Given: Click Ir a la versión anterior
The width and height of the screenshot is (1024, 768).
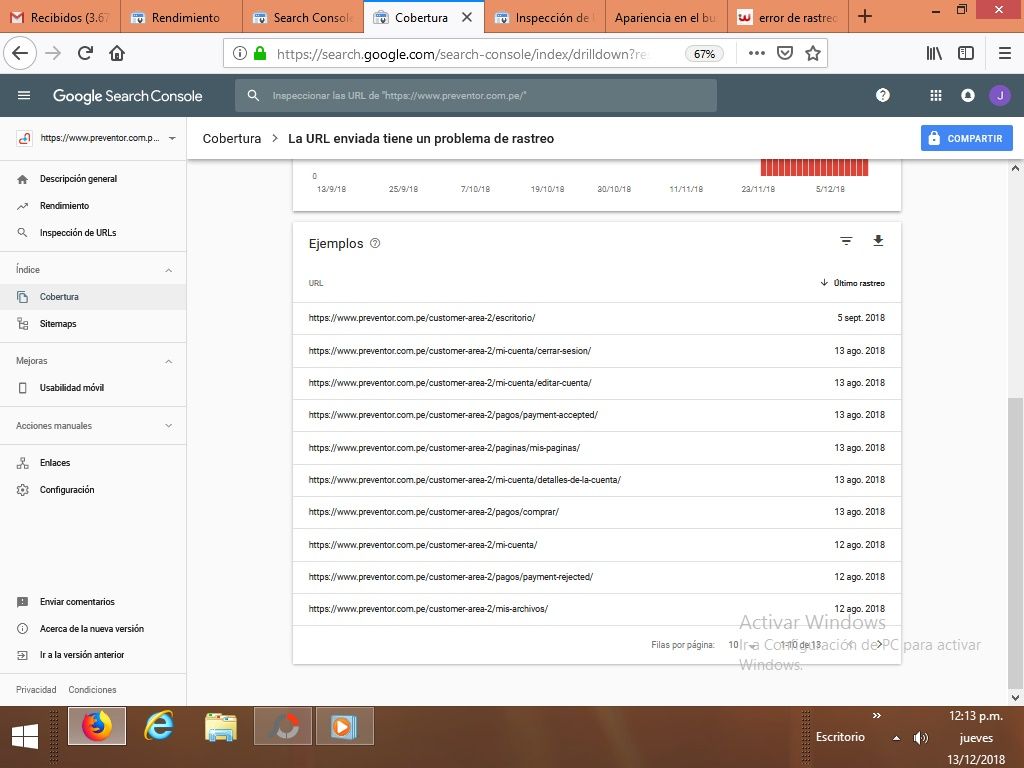Looking at the screenshot, I should 93,654.
